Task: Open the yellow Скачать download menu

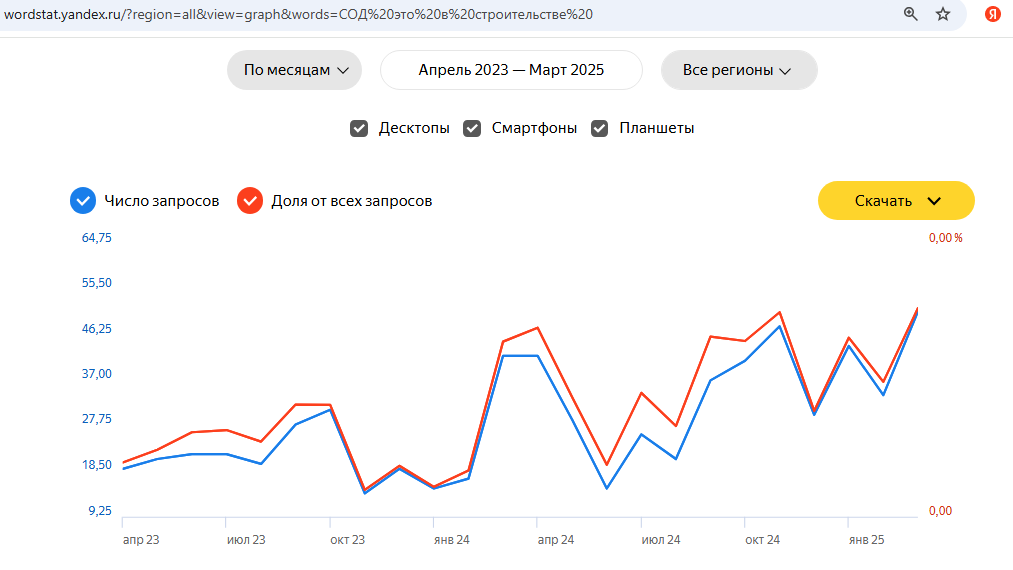Action: click(896, 201)
